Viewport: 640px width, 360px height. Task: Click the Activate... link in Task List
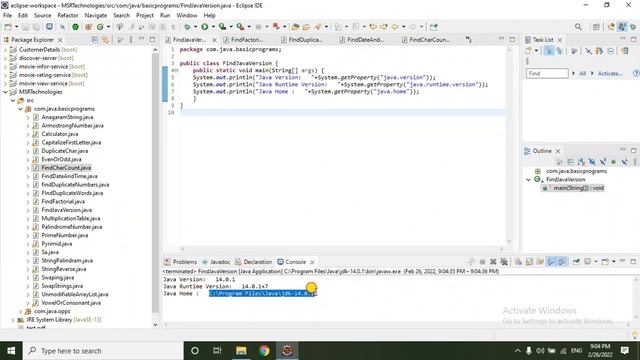tap(610, 73)
